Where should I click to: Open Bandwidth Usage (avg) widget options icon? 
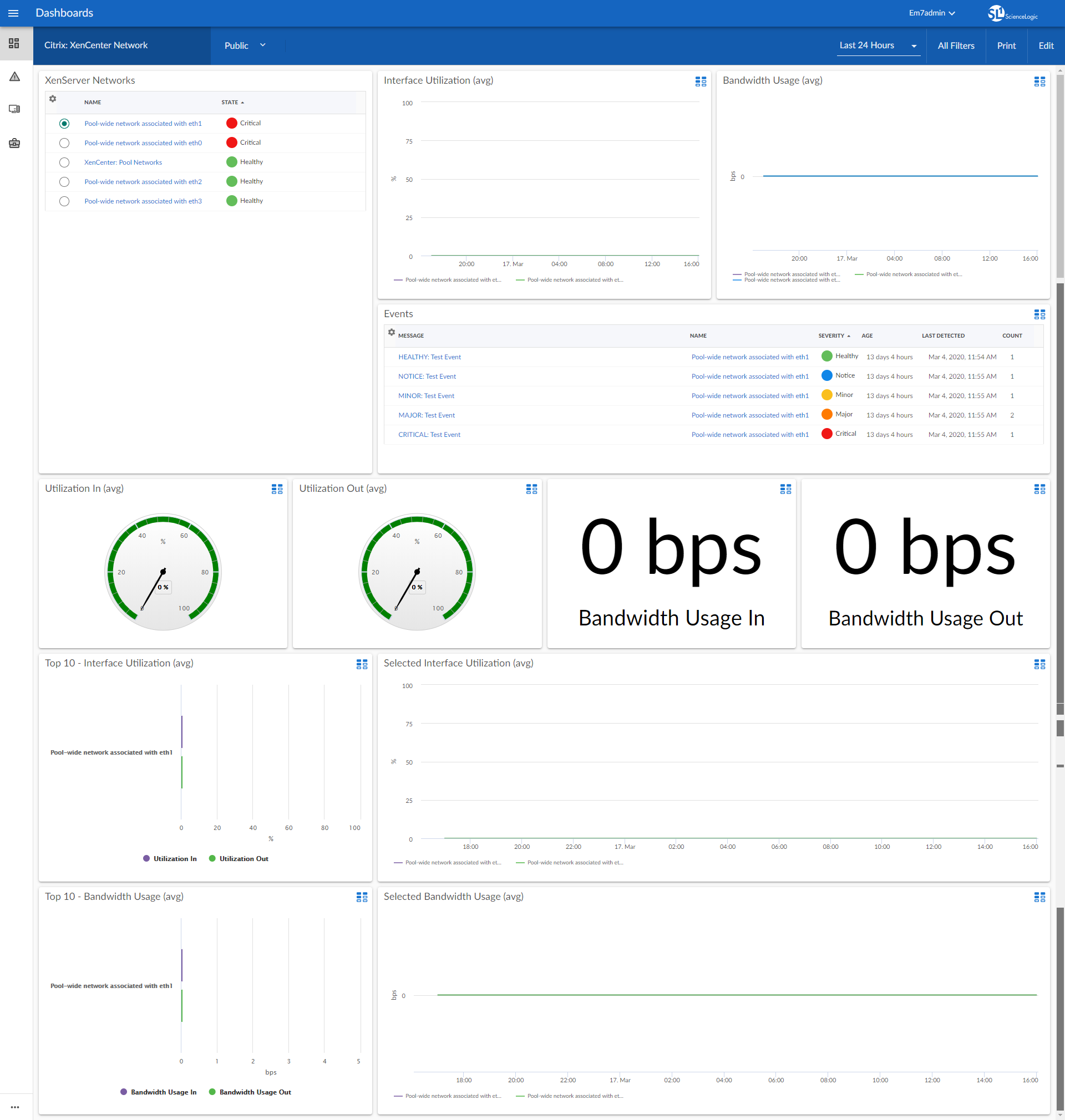[x=1039, y=82]
